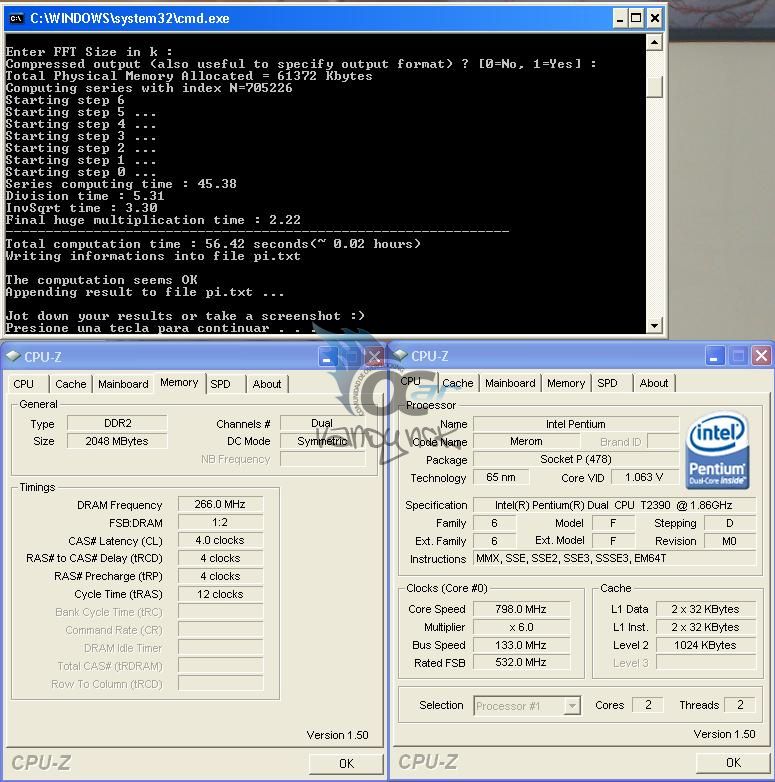Click the Threads count value field
775x782 pixels.
740,705
